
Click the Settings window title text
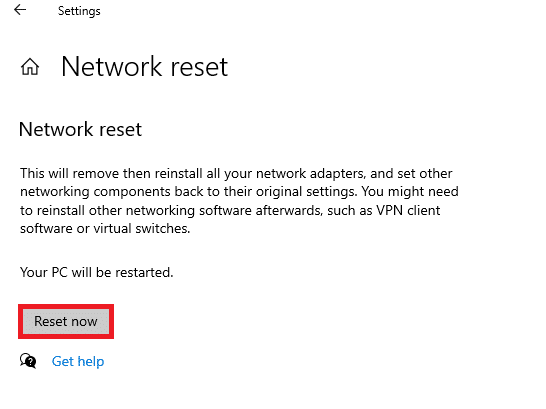(x=79, y=11)
